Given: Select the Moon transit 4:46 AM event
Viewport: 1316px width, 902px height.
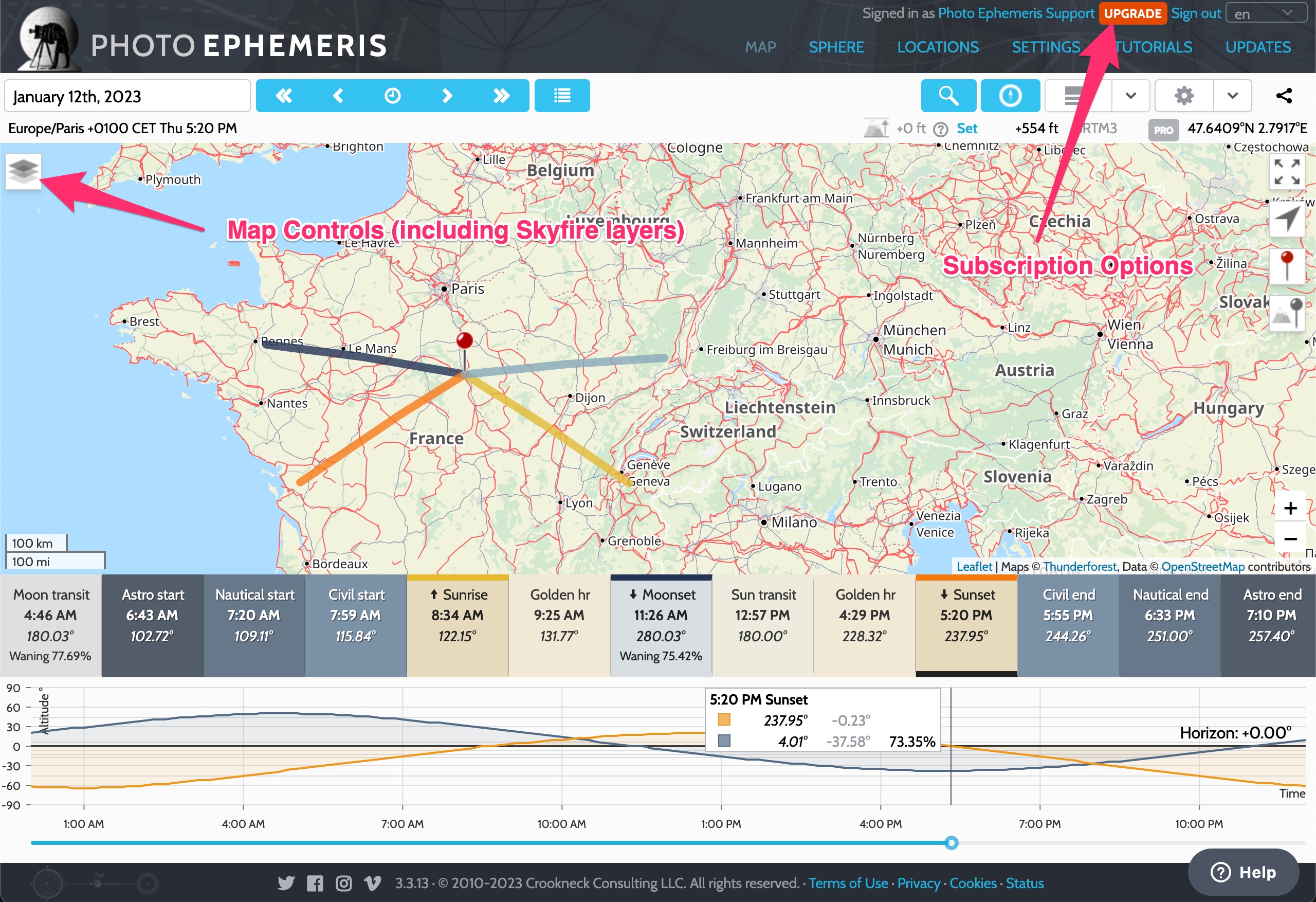Looking at the screenshot, I should tap(50, 625).
